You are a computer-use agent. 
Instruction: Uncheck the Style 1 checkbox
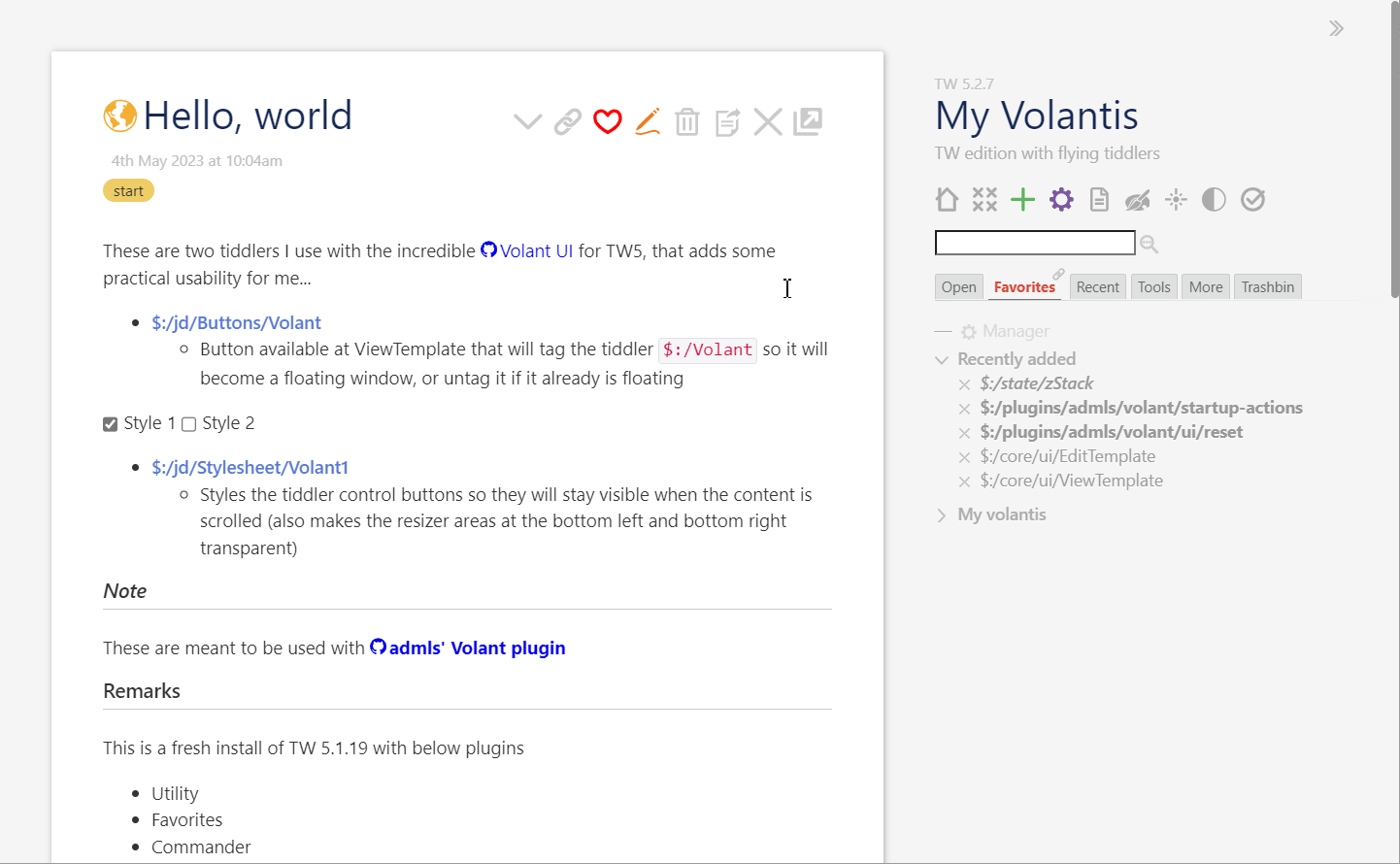[x=111, y=424]
